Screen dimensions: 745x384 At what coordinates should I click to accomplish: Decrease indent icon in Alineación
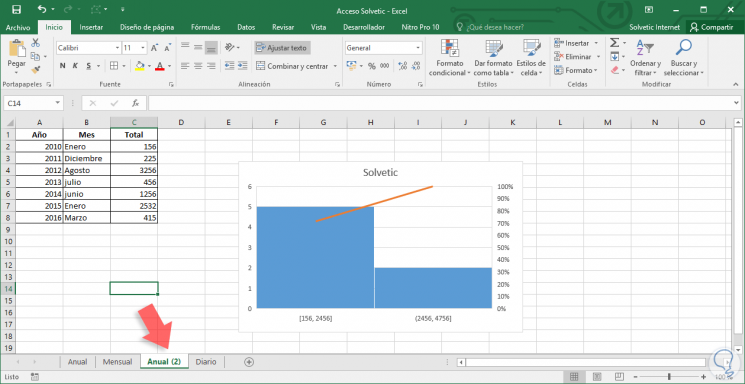pos(229,66)
